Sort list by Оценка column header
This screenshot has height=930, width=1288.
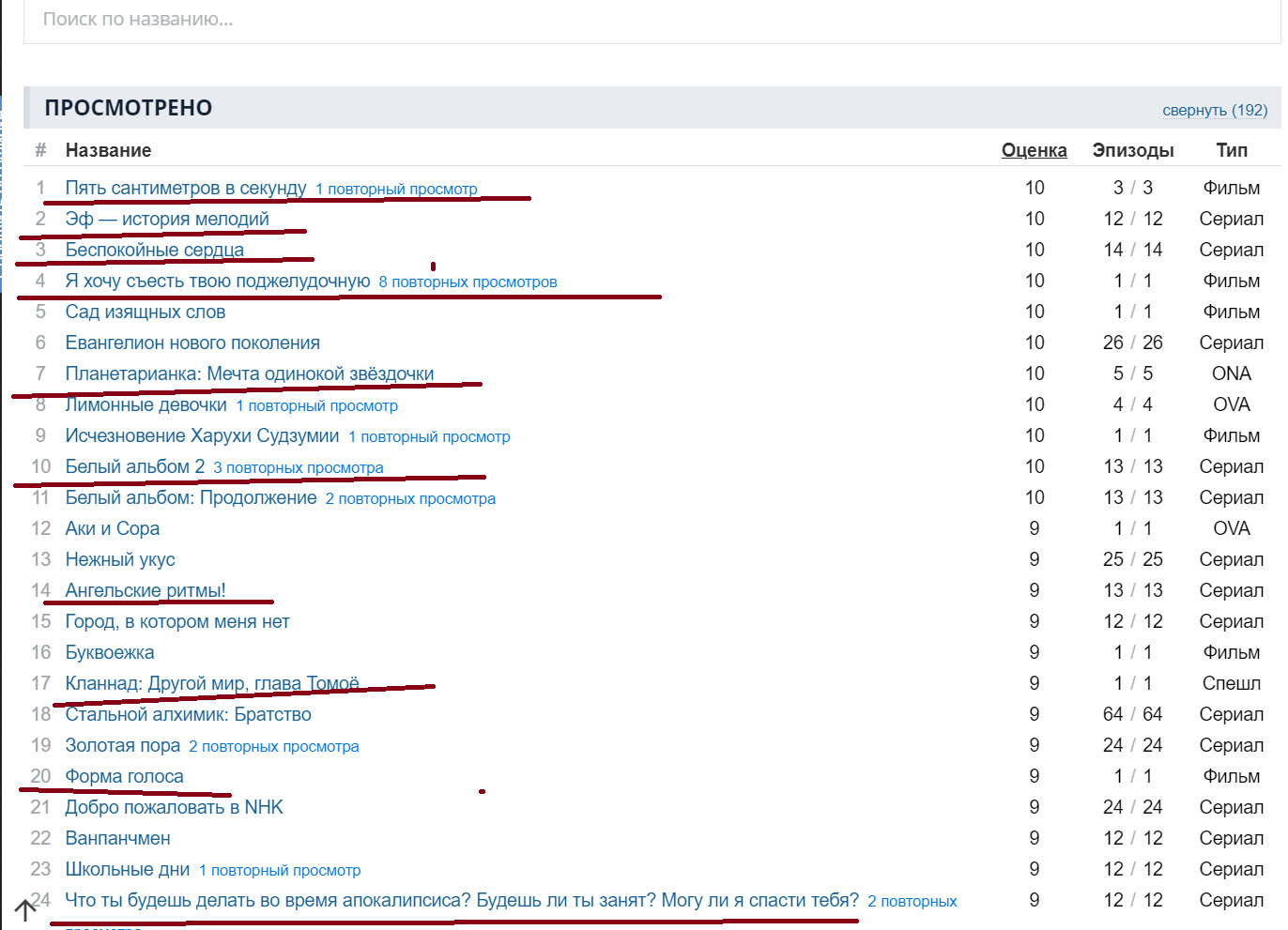pos(1034,150)
